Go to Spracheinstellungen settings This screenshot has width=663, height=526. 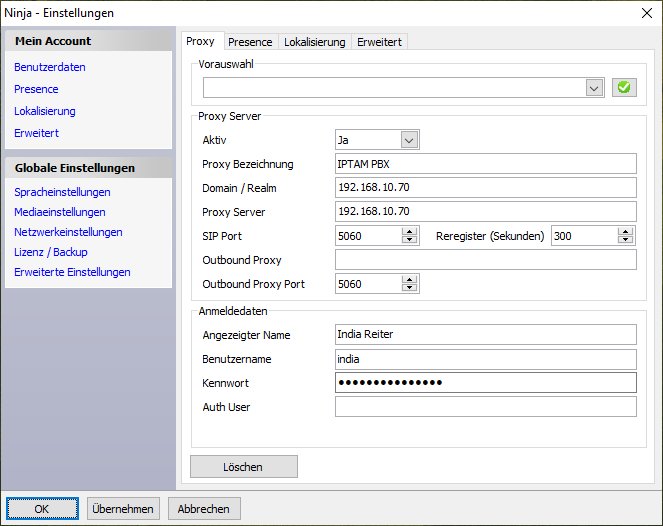click(x=62, y=192)
